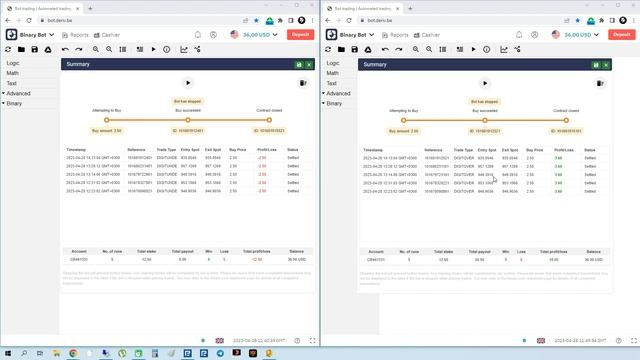Close left Summary panel

(x=309, y=64)
